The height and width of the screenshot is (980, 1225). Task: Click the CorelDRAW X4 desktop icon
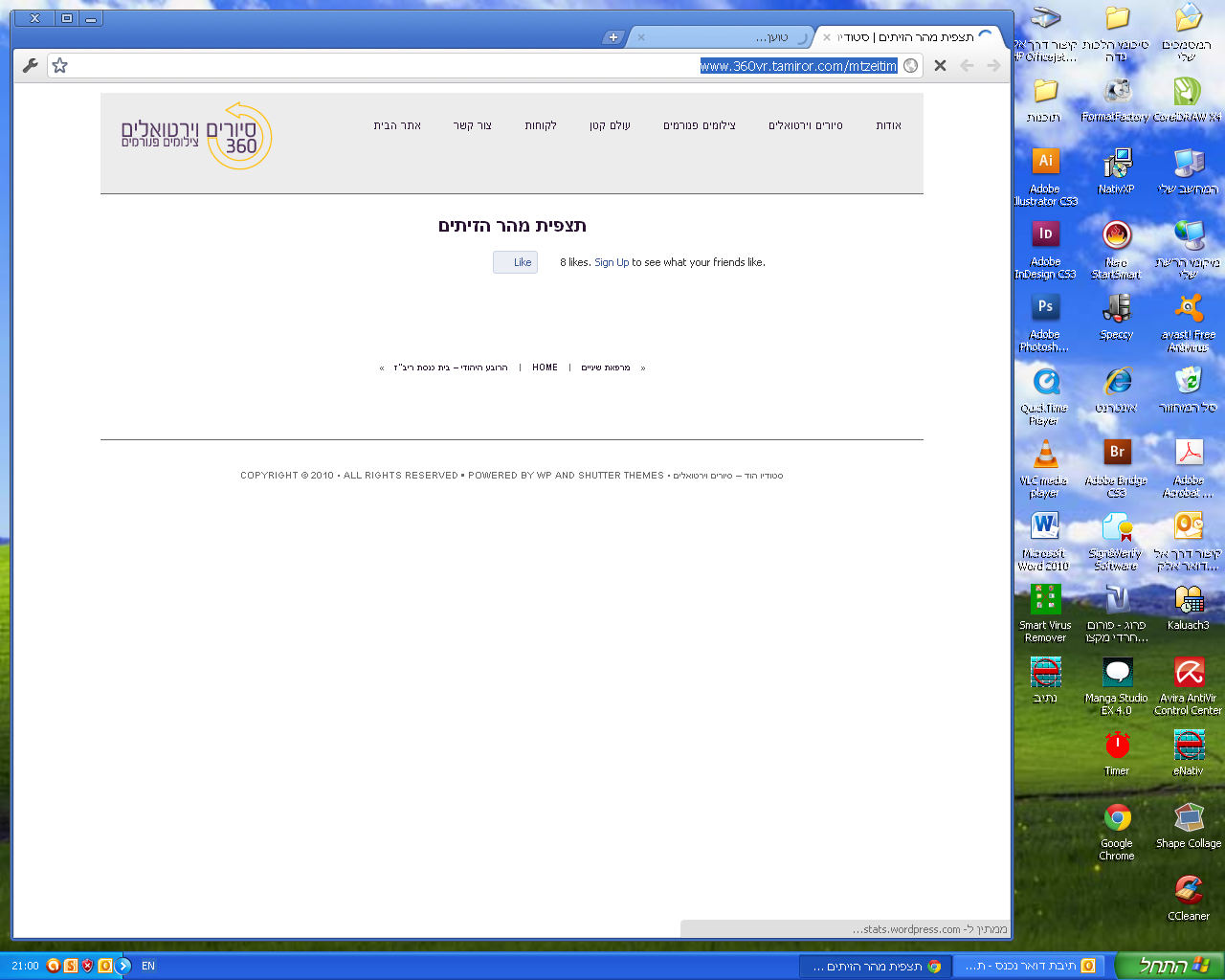point(1188,99)
